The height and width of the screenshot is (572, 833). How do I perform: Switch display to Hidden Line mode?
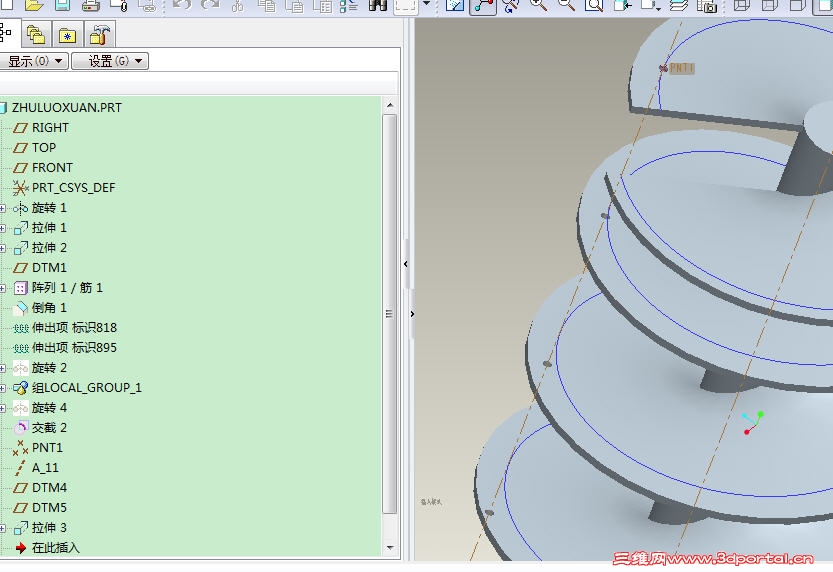[x=770, y=5]
